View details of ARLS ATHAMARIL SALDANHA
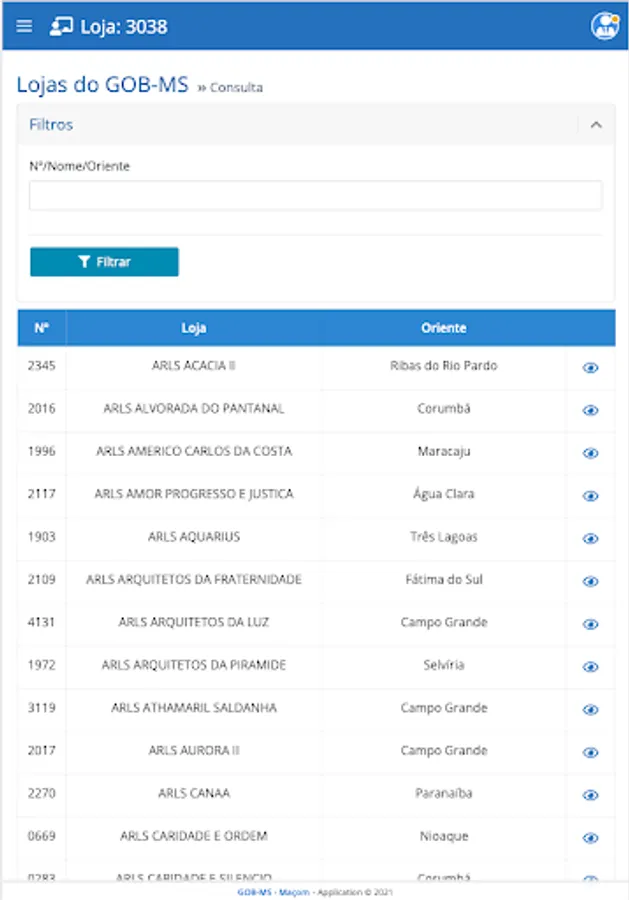The height and width of the screenshot is (900, 629). tap(591, 709)
